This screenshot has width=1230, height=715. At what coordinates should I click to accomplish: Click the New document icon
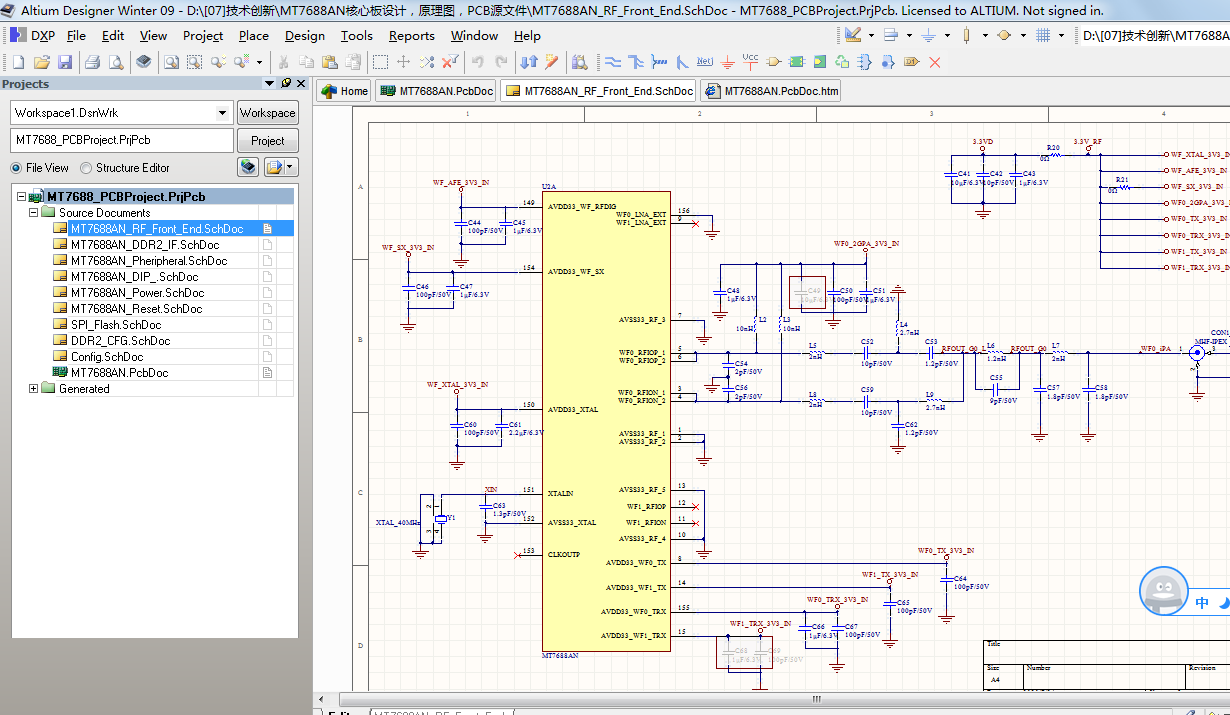coord(18,62)
